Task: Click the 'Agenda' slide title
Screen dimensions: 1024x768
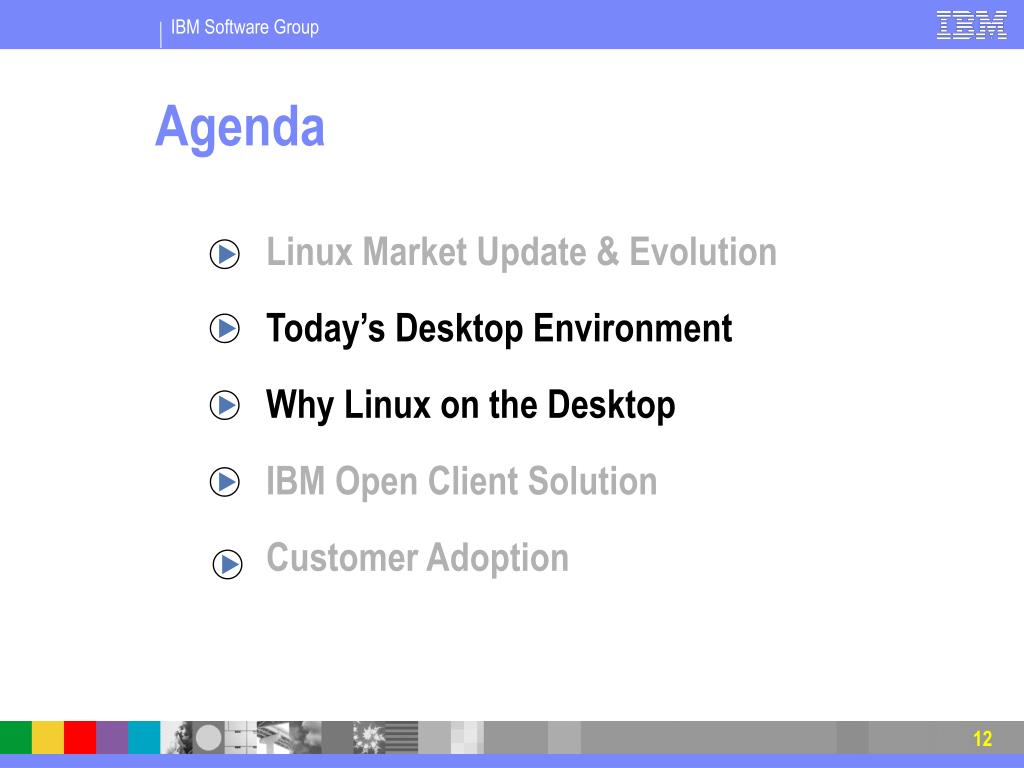Action: (x=240, y=129)
